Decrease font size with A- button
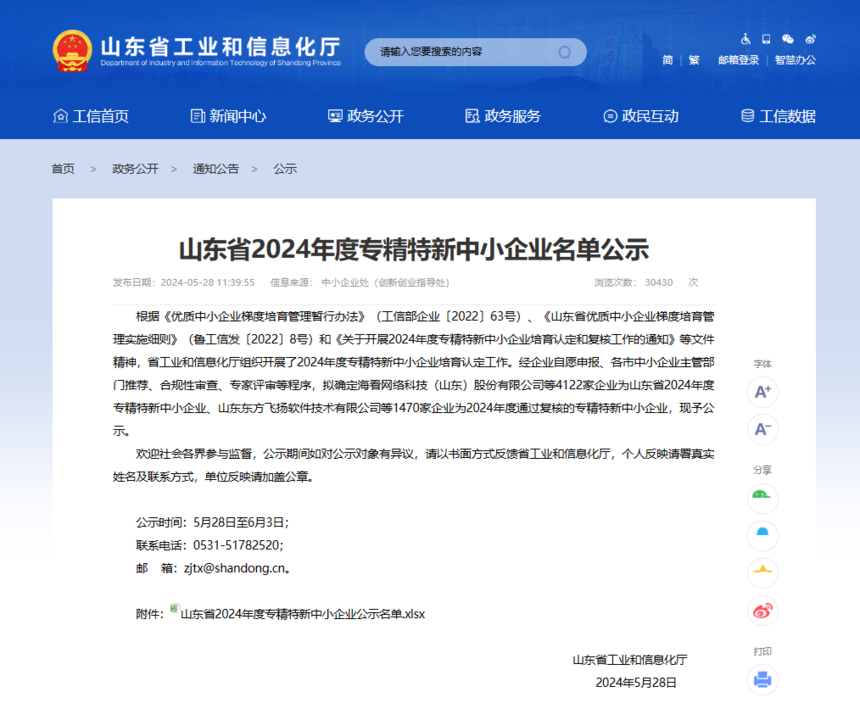860x720 pixels. (762, 429)
